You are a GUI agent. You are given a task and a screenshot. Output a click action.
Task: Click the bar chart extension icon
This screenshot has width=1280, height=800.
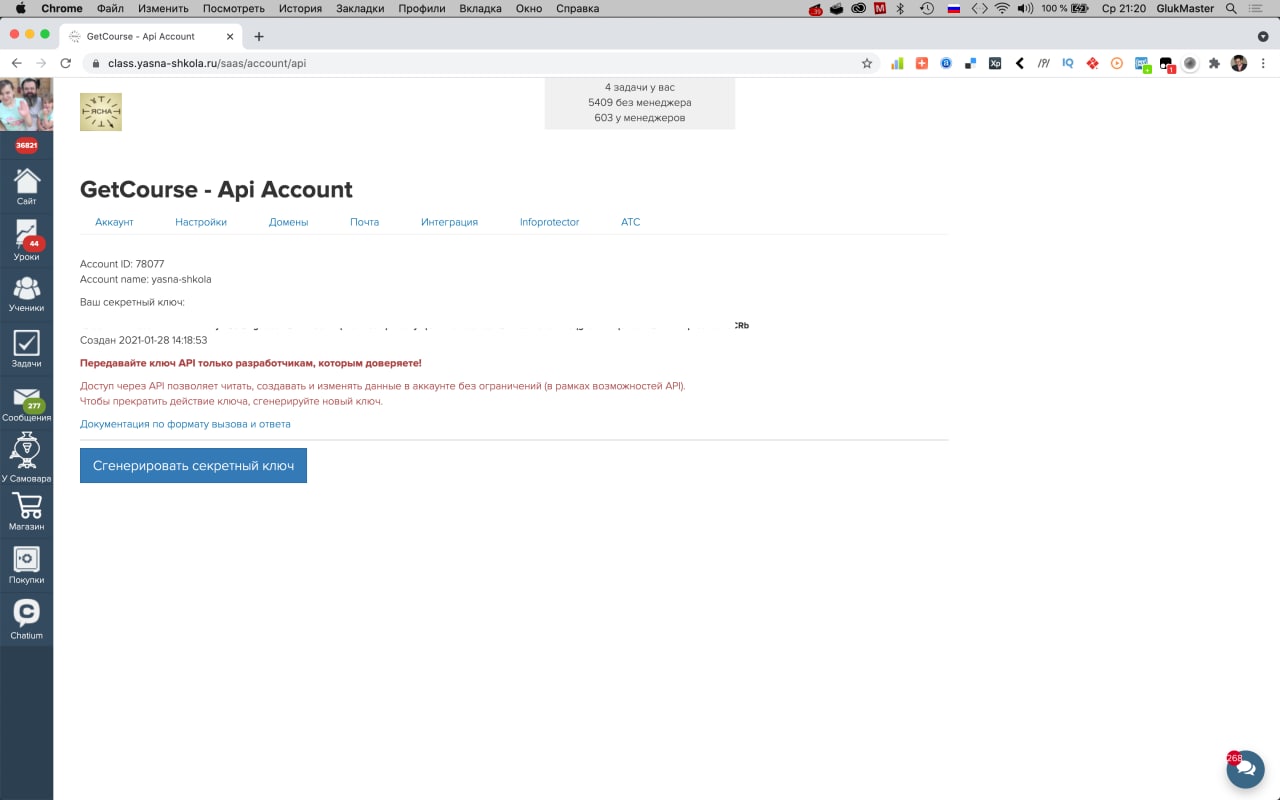897,63
